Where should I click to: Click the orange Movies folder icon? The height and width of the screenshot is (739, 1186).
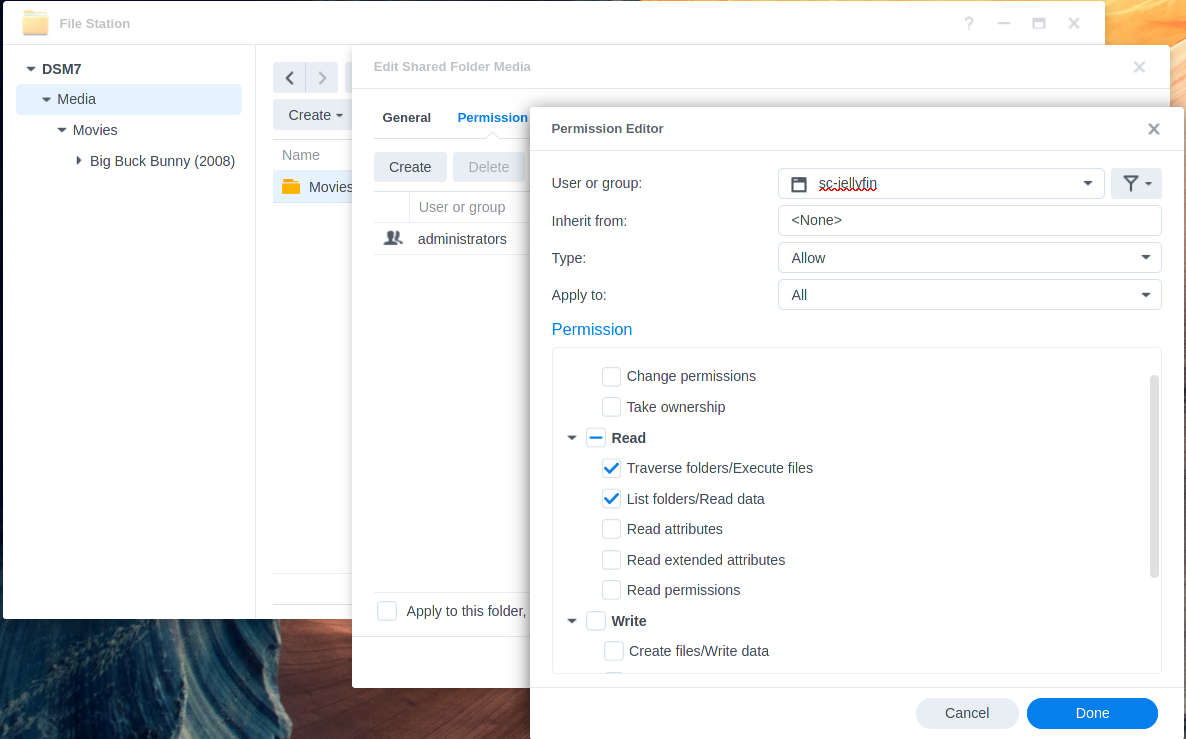click(x=290, y=186)
